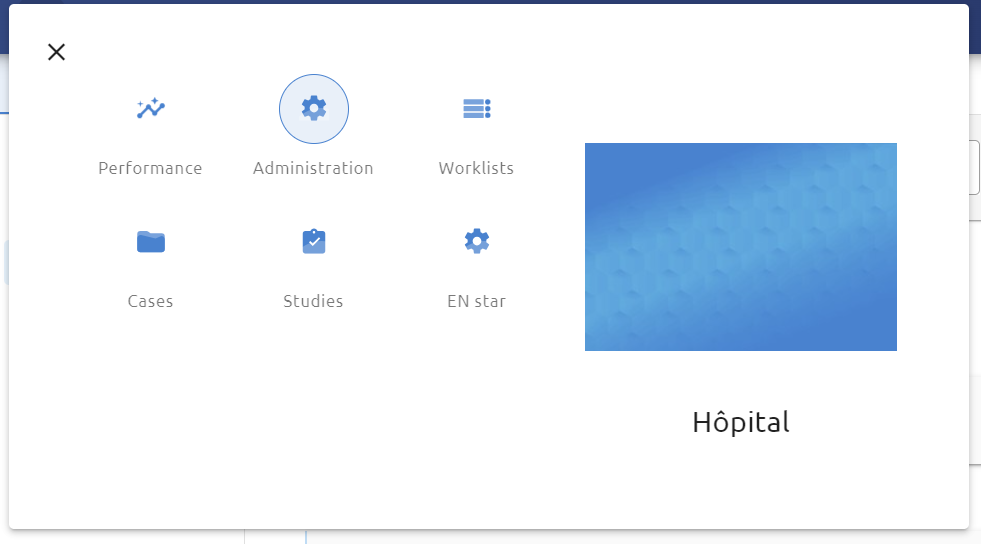Click the Hôpital organization name
The image size is (981, 544).
pyautogui.click(x=741, y=422)
